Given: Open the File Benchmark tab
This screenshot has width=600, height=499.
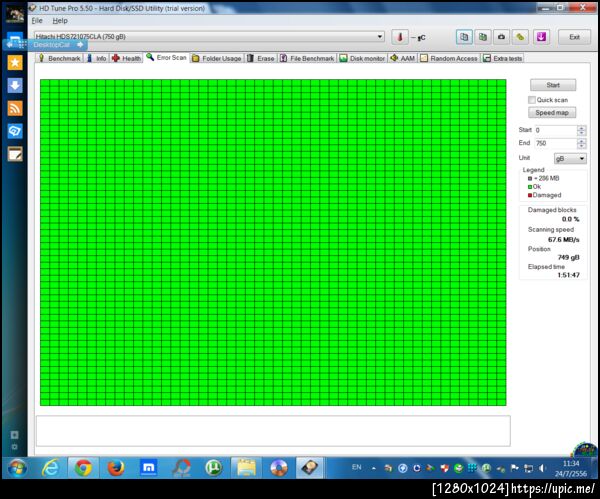Looking at the screenshot, I should point(307,58).
